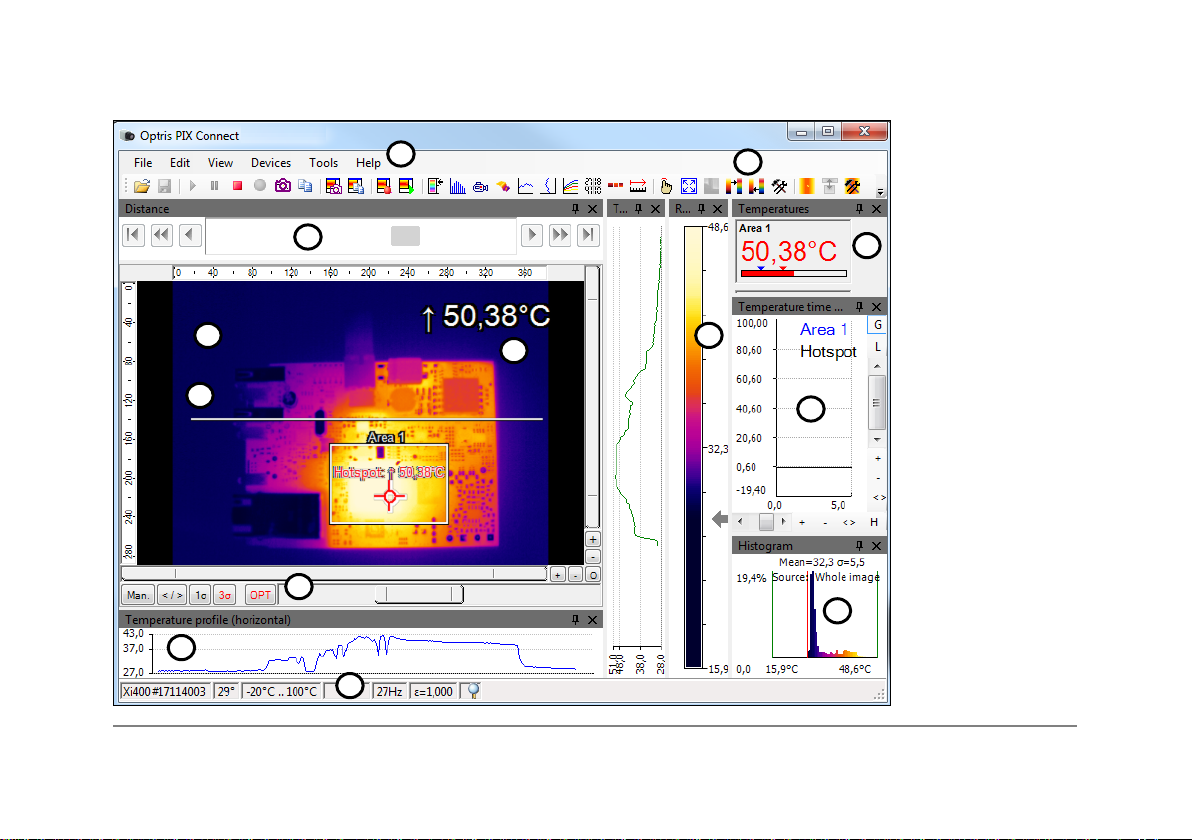Click the blue camera device toolbar icon
This screenshot has width=1192, height=840.
pos(480,186)
